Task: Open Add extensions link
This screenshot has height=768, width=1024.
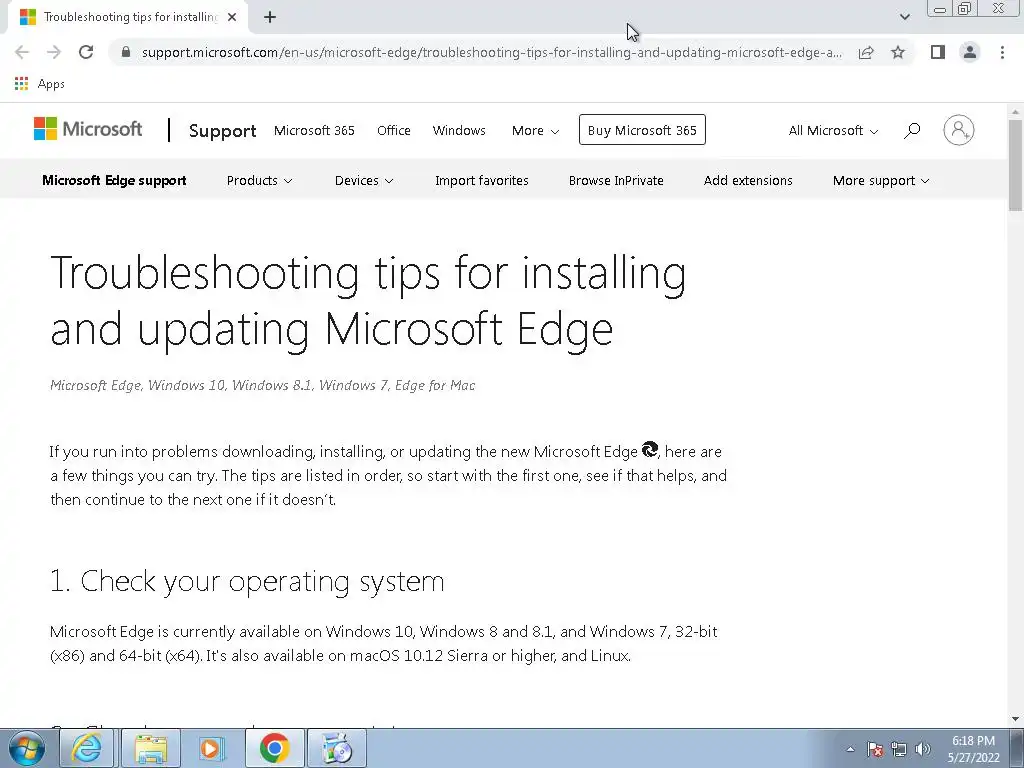Action: click(748, 181)
